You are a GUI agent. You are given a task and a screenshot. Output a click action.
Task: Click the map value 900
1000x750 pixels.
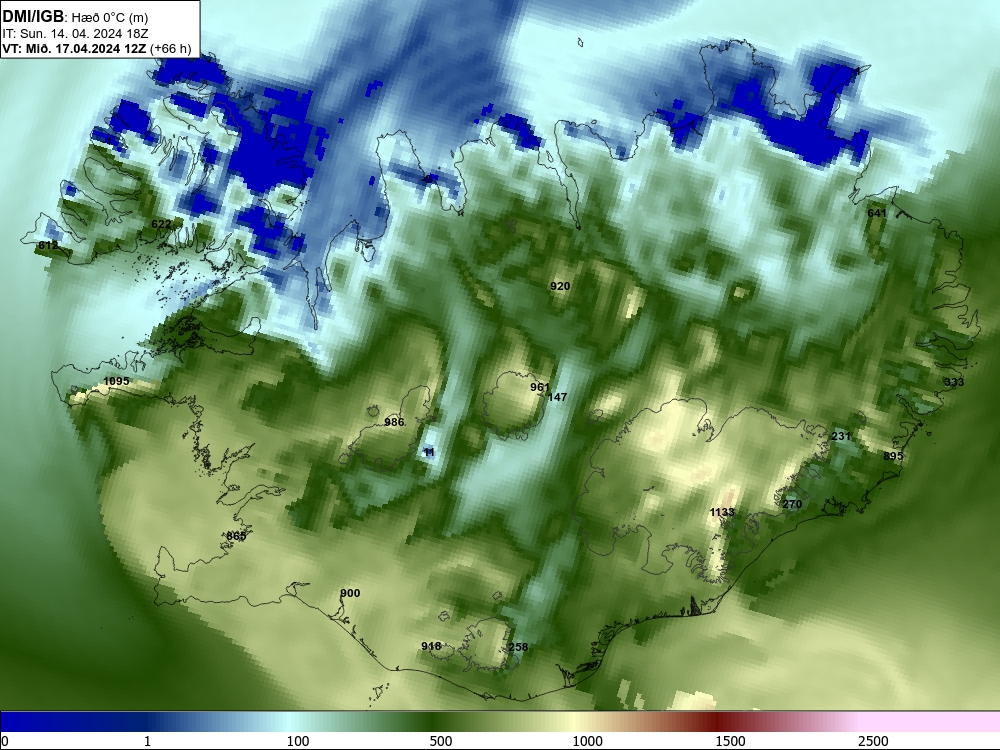349,593
